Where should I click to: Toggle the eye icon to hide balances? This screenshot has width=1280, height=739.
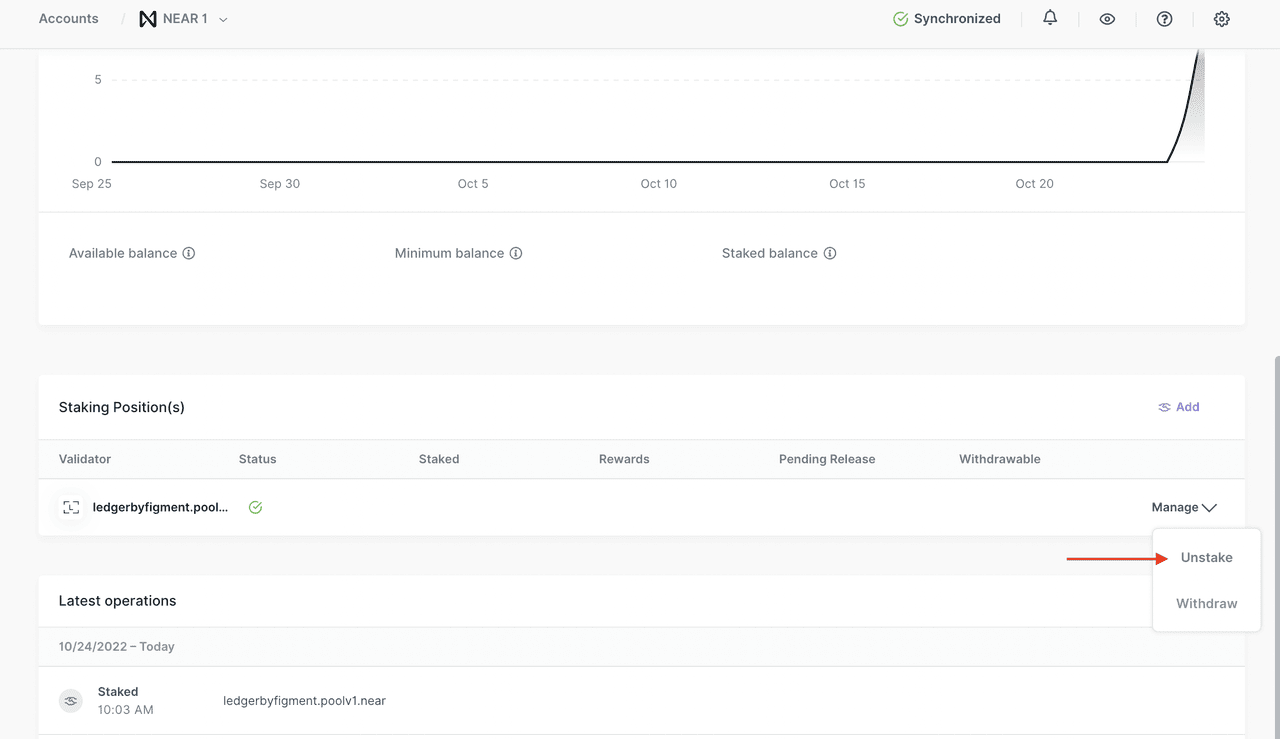click(1107, 19)
